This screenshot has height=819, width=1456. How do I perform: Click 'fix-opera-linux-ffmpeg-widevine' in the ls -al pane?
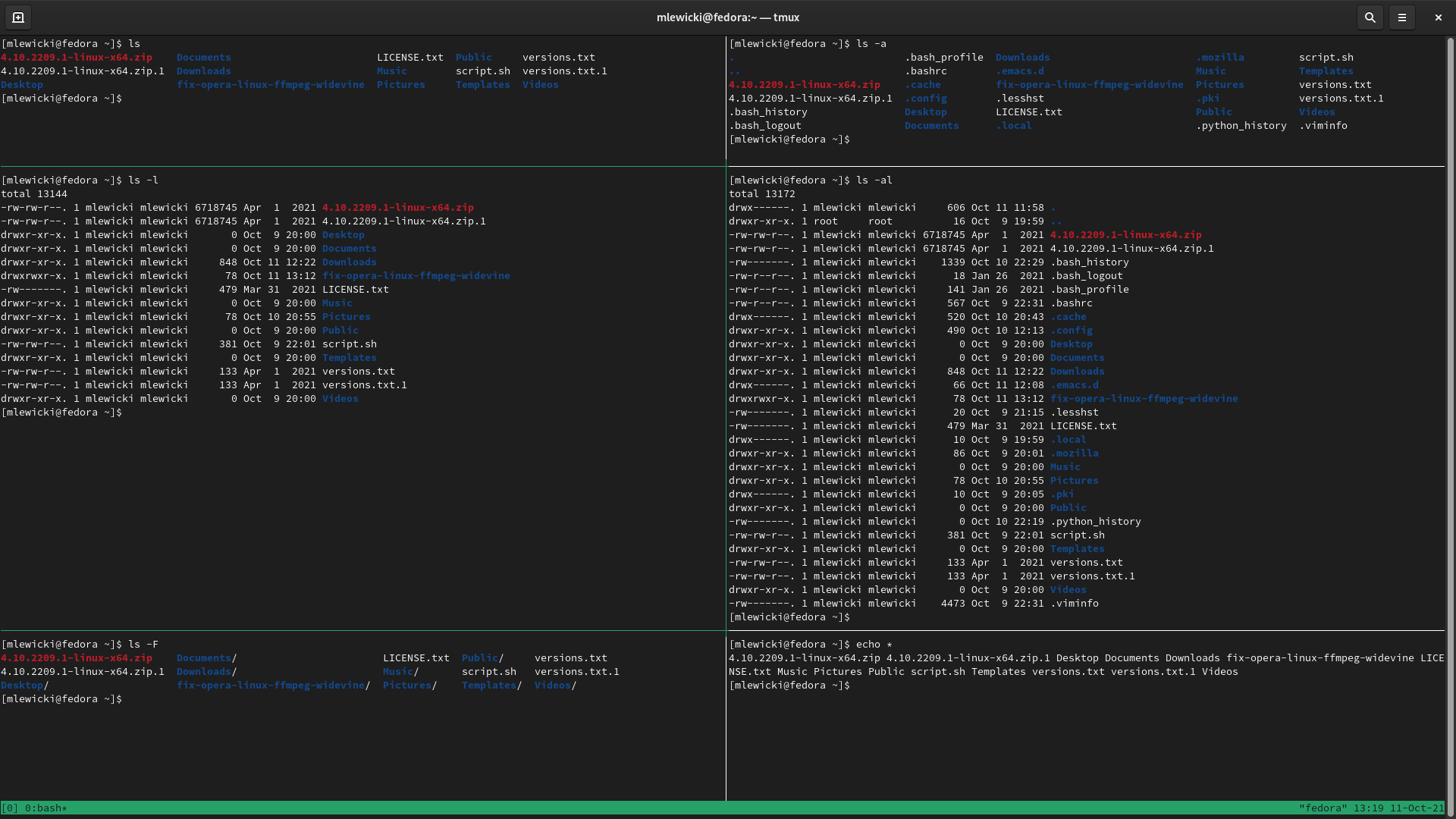pos(1144,399)
